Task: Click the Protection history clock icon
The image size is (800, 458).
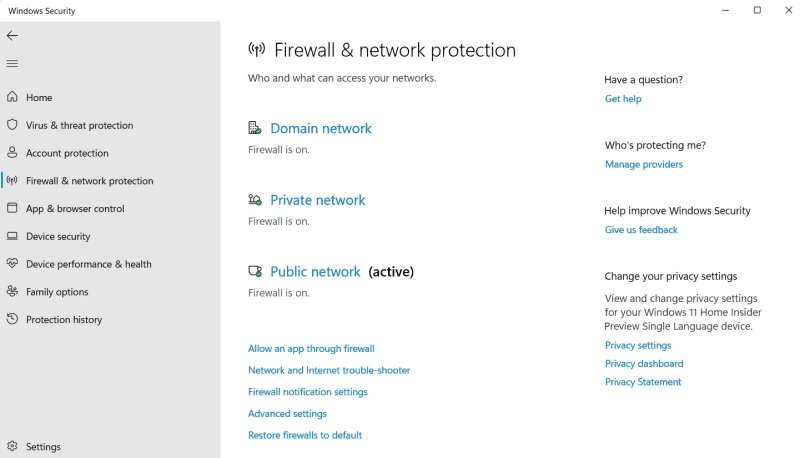Action: pos(12,319)
